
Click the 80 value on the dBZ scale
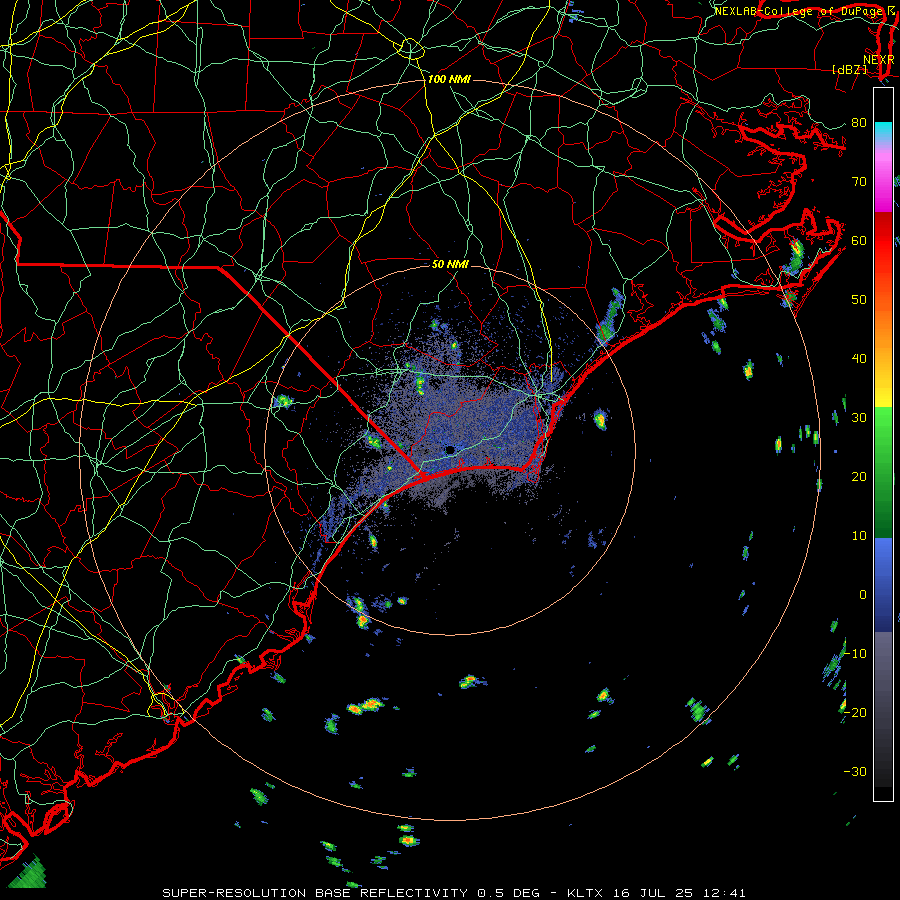pyautogui.click(x=859, y=122)
